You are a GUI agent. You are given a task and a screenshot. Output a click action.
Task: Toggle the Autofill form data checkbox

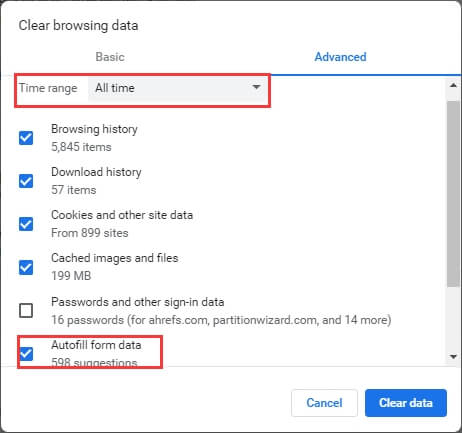coord(26,354)
